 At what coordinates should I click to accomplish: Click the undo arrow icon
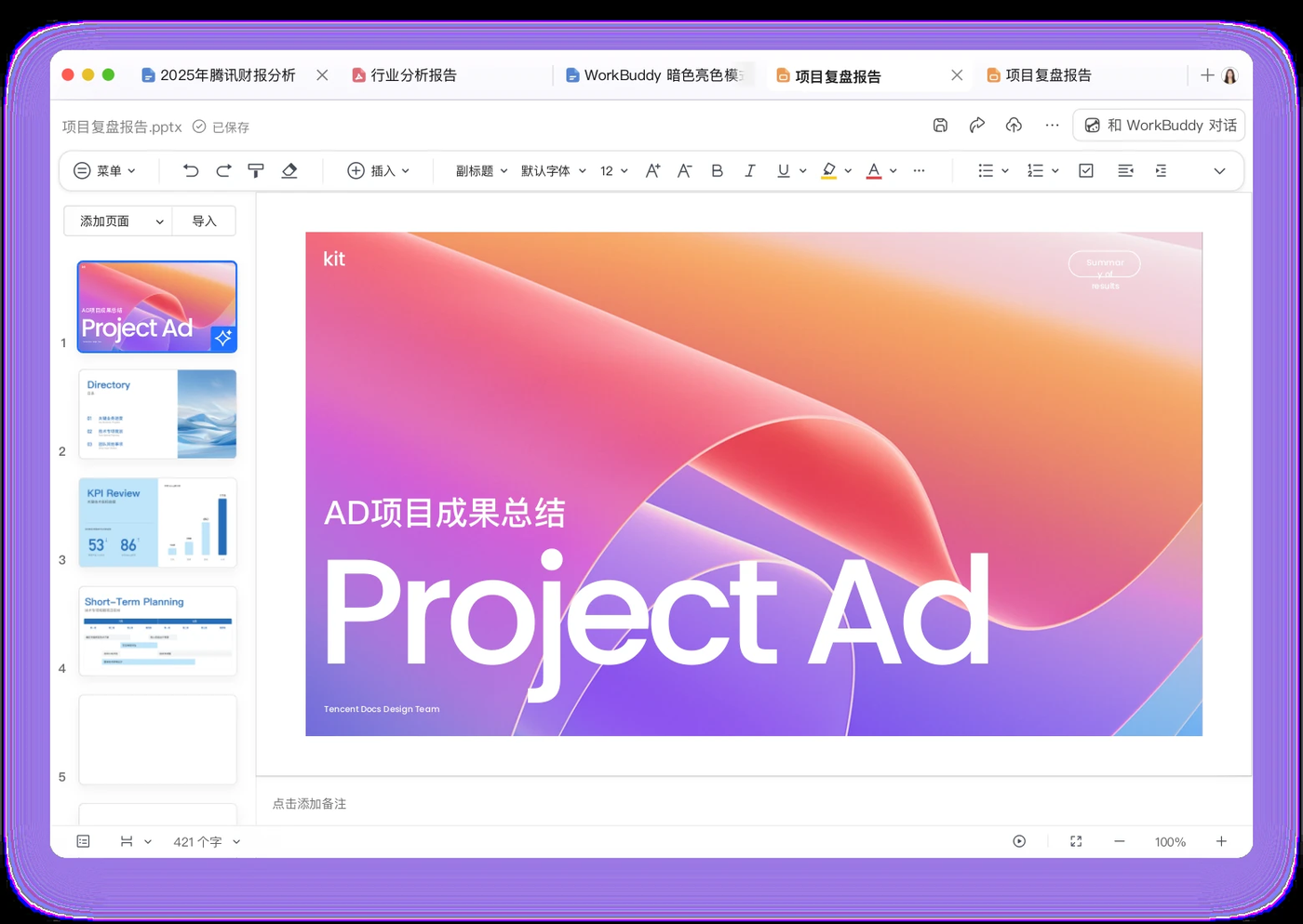point(191,170)
